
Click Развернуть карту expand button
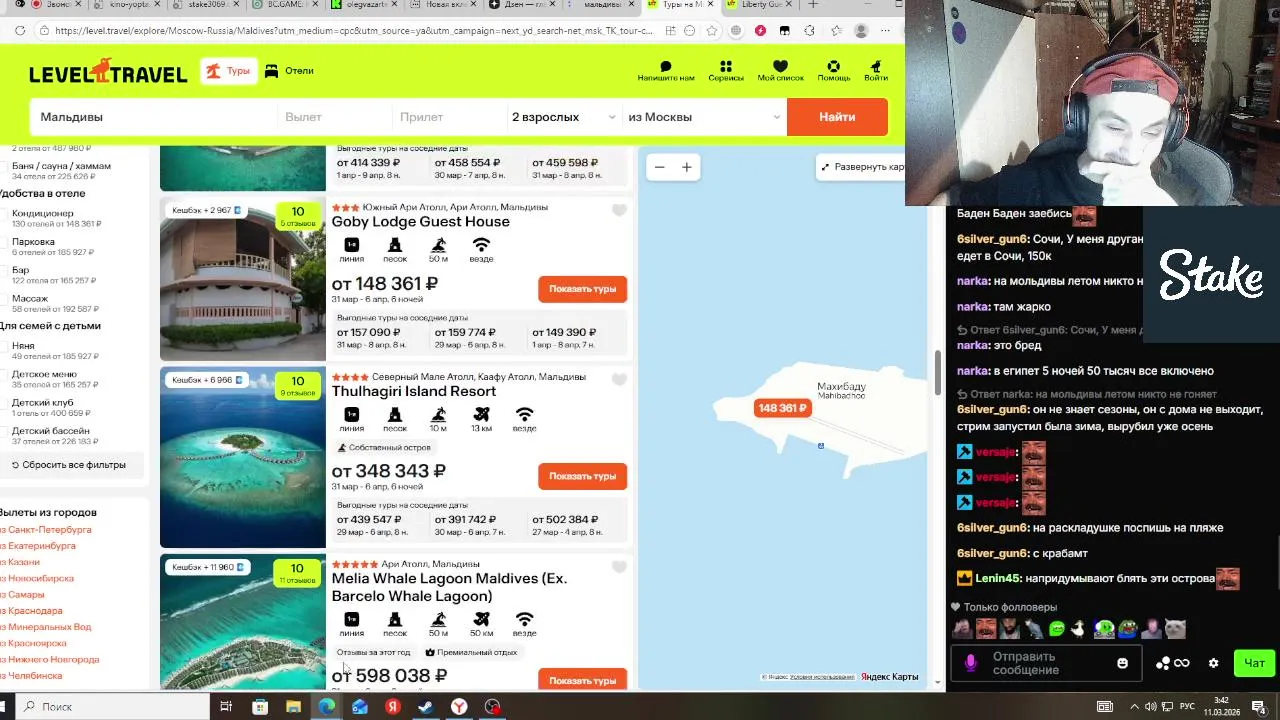(861, 167)
